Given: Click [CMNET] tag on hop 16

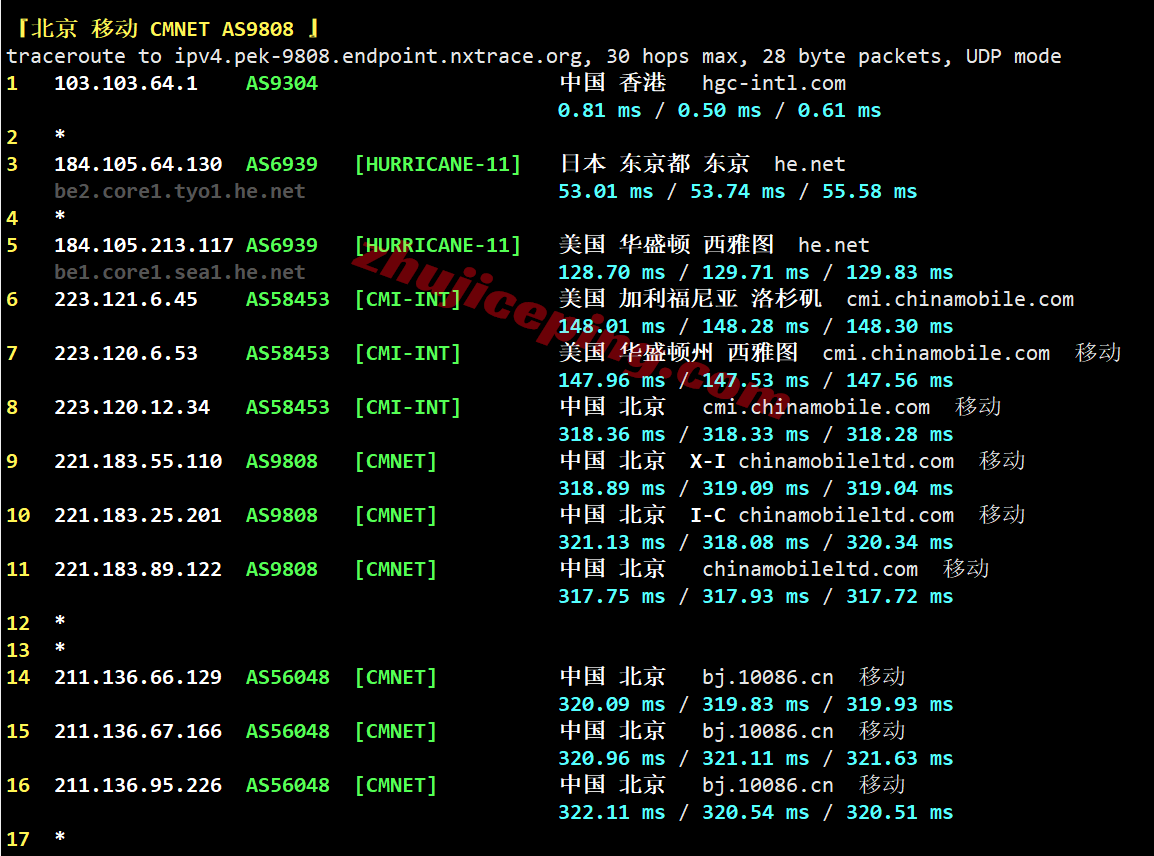Looking at the screenshot, I should point(395,785).
